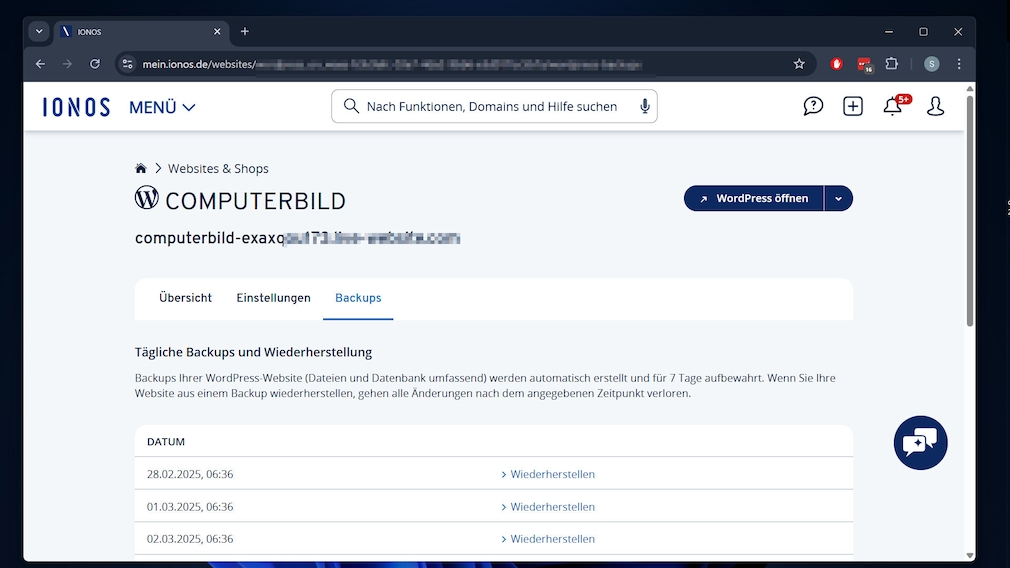Click the home icon in breadcrumb
This screenshot has height=568, width=1010.
pyautogui.click(x=141, y=168)
